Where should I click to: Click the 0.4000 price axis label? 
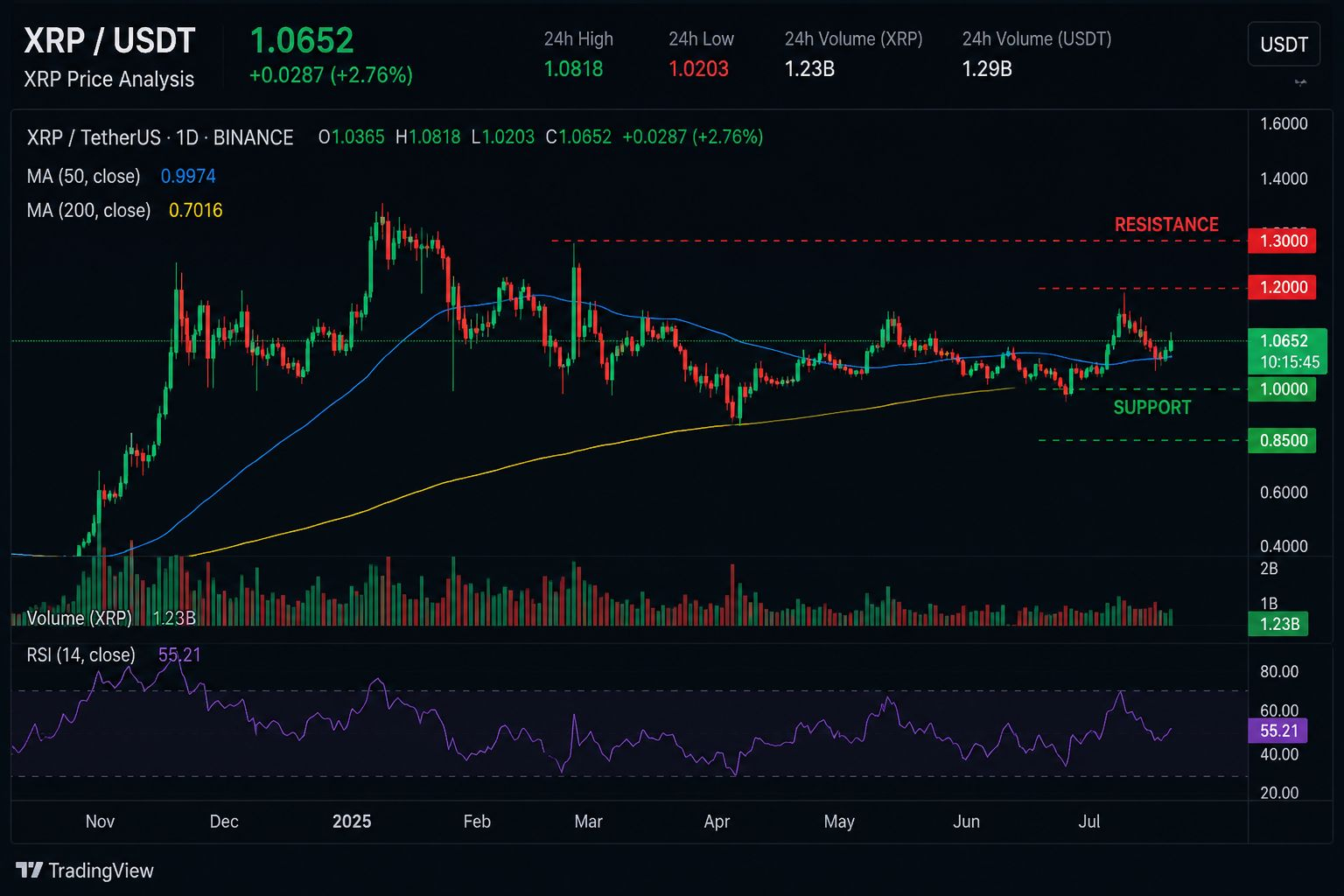click(1284, 547)
